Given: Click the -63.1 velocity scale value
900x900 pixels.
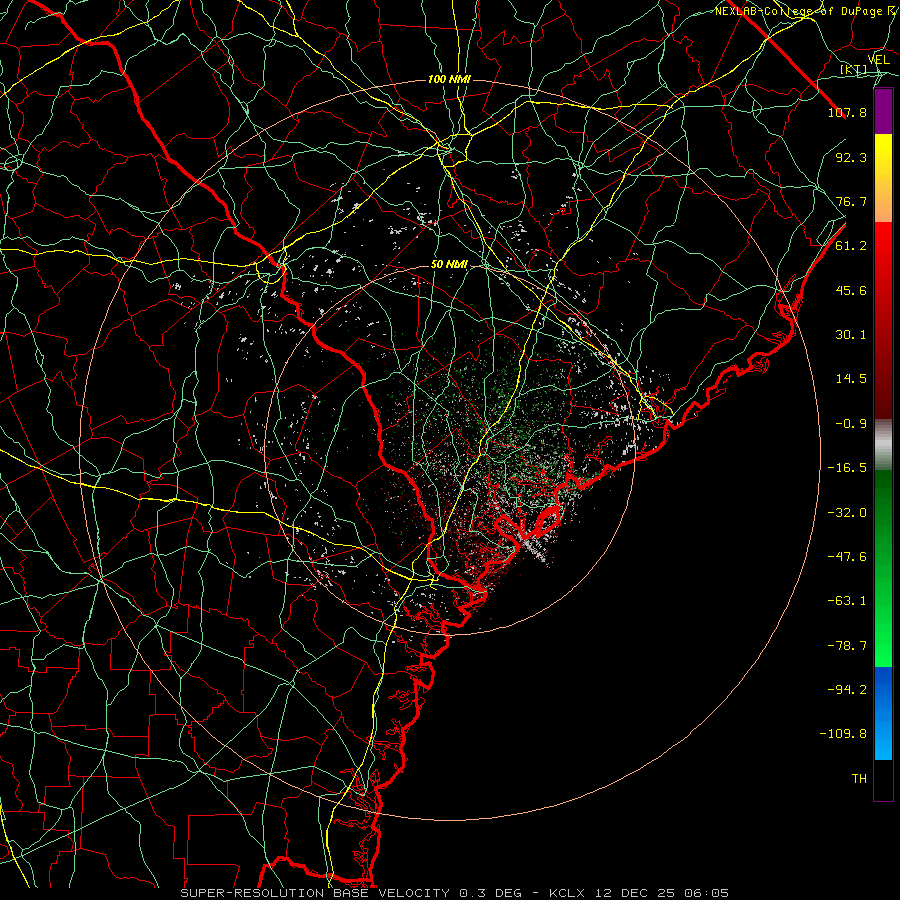Looking at the screenshot, I should click(x=847, y=601).
